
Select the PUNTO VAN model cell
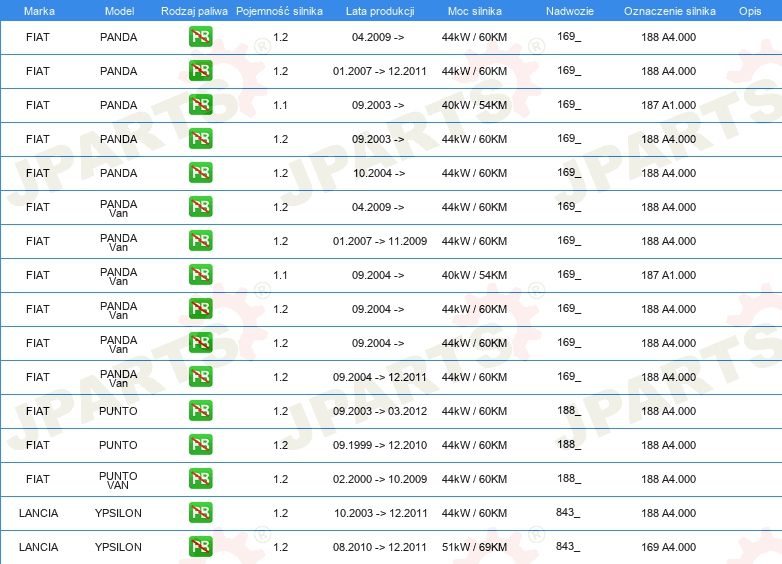point(118,480)
